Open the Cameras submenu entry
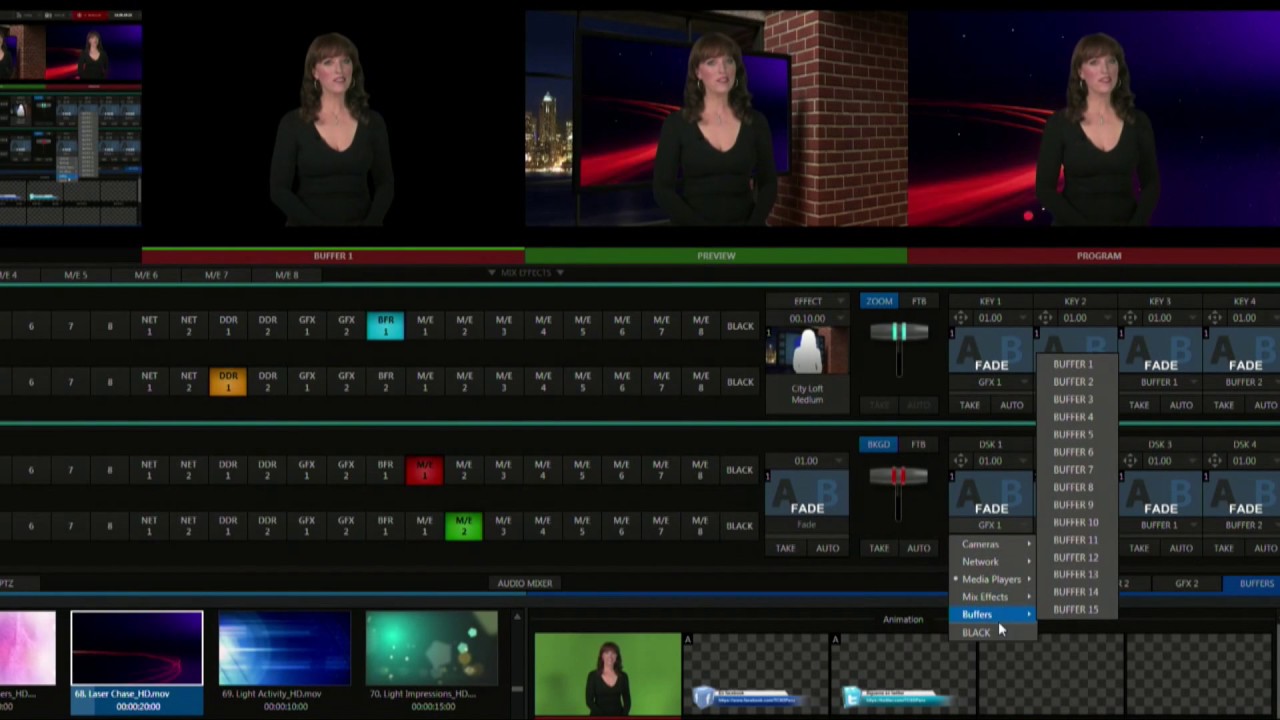Image resolution: width=1280 pixels, height=720 pixels. pyautogui.click(x=992, y=544)
